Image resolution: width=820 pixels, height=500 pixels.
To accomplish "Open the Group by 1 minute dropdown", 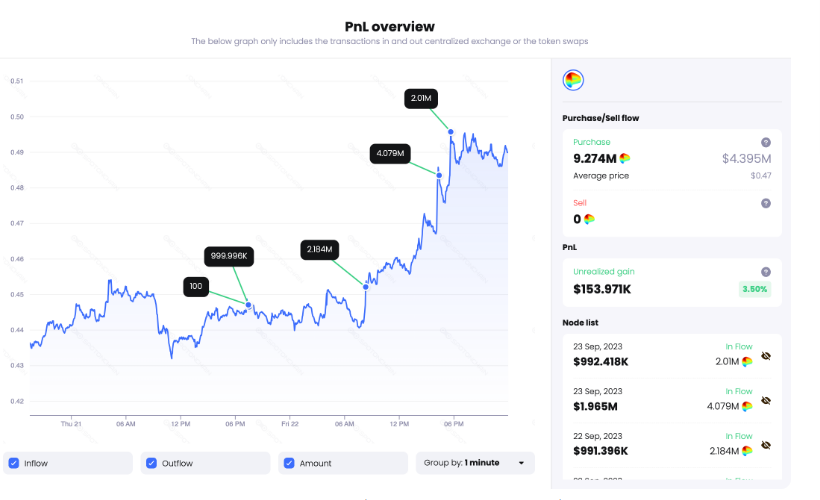I will [475, 463].
